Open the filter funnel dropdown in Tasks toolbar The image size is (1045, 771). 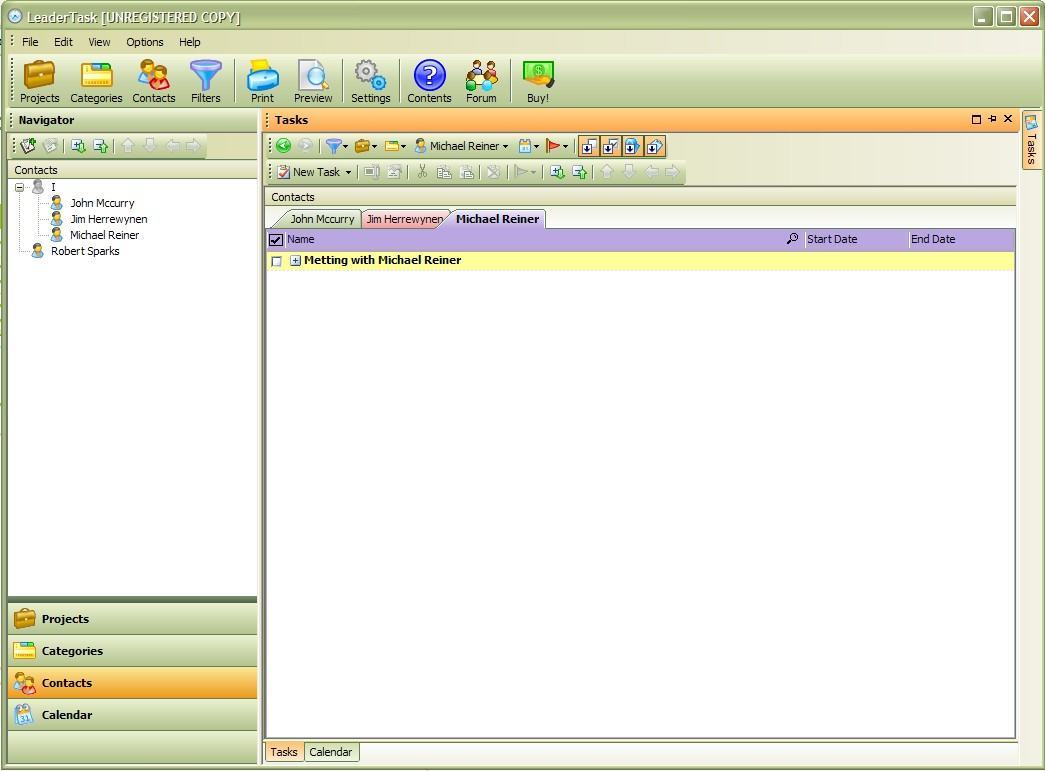337,146
